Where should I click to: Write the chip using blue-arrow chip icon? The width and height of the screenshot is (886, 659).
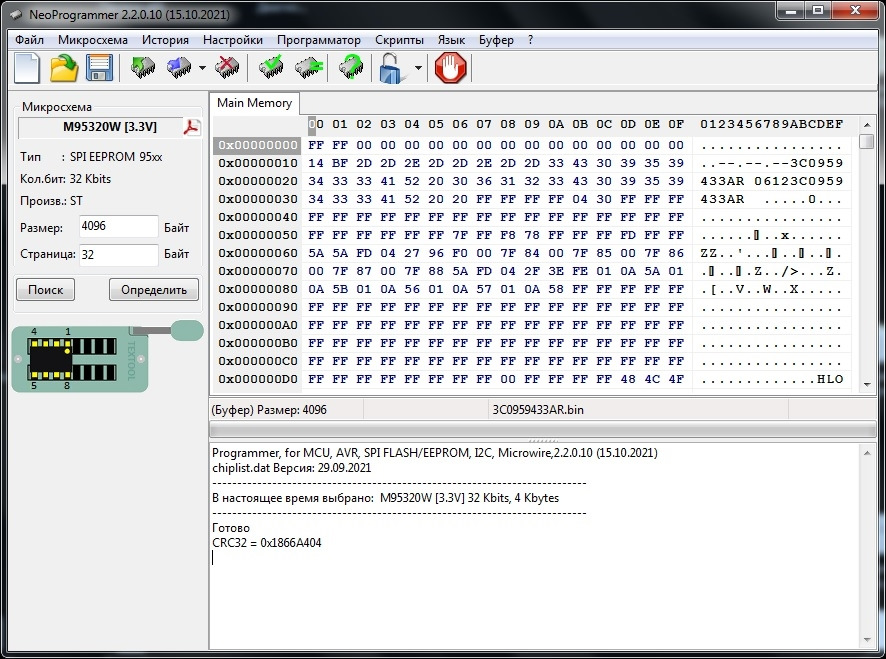coord(179,68)
